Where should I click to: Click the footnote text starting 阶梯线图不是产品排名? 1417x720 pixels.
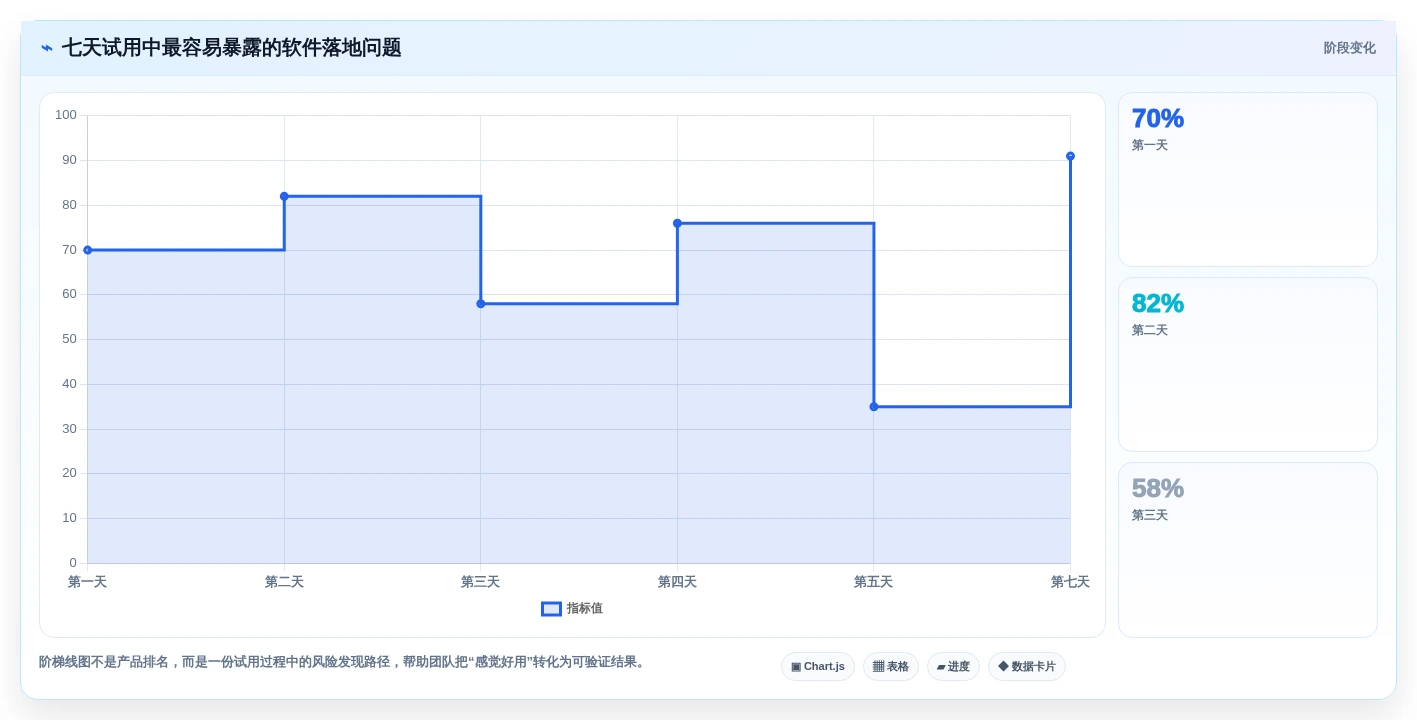(x=344, y=662)
